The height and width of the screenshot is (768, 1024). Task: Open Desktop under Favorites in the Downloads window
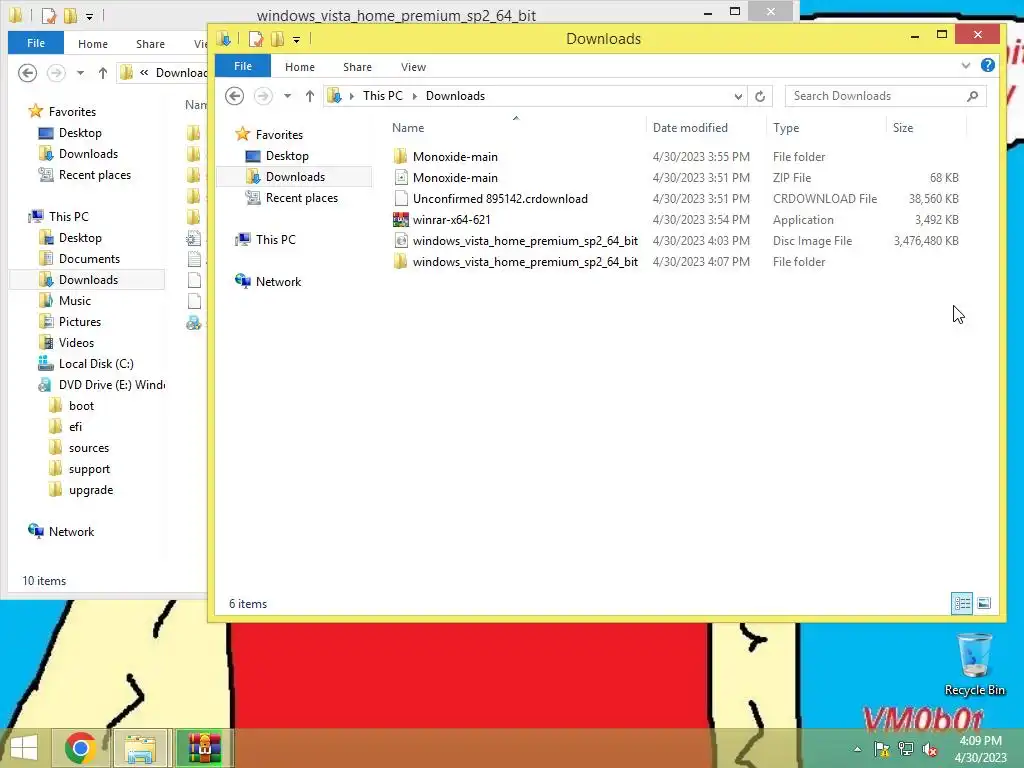287,155
